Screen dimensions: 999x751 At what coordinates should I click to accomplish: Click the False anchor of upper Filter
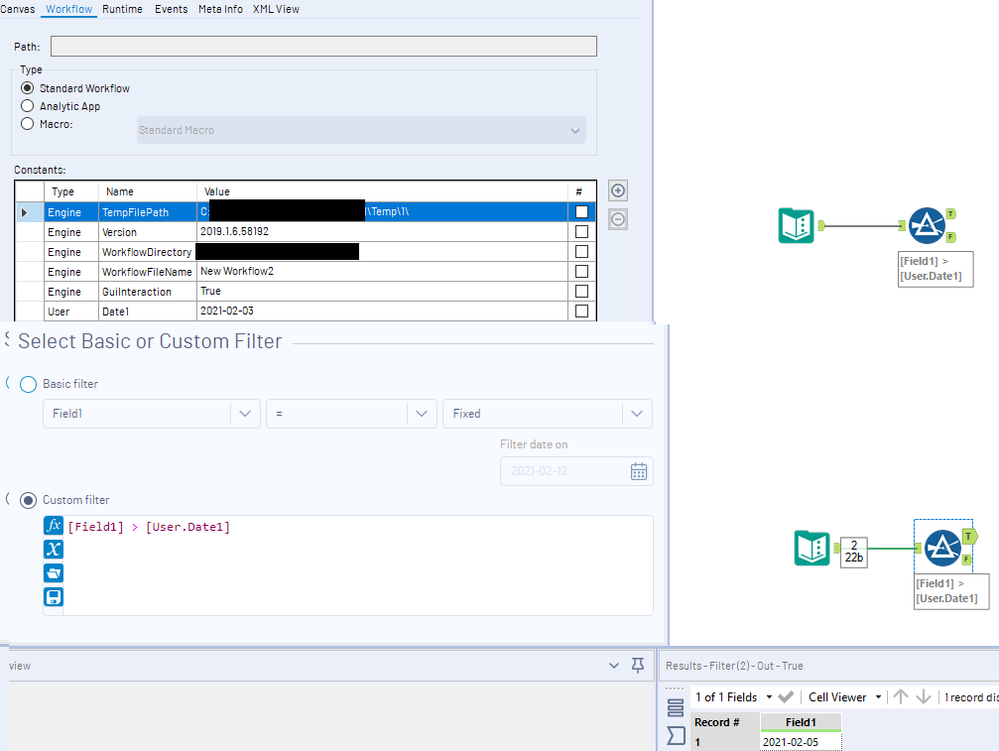pyautogui.click(x=951, y=237)
